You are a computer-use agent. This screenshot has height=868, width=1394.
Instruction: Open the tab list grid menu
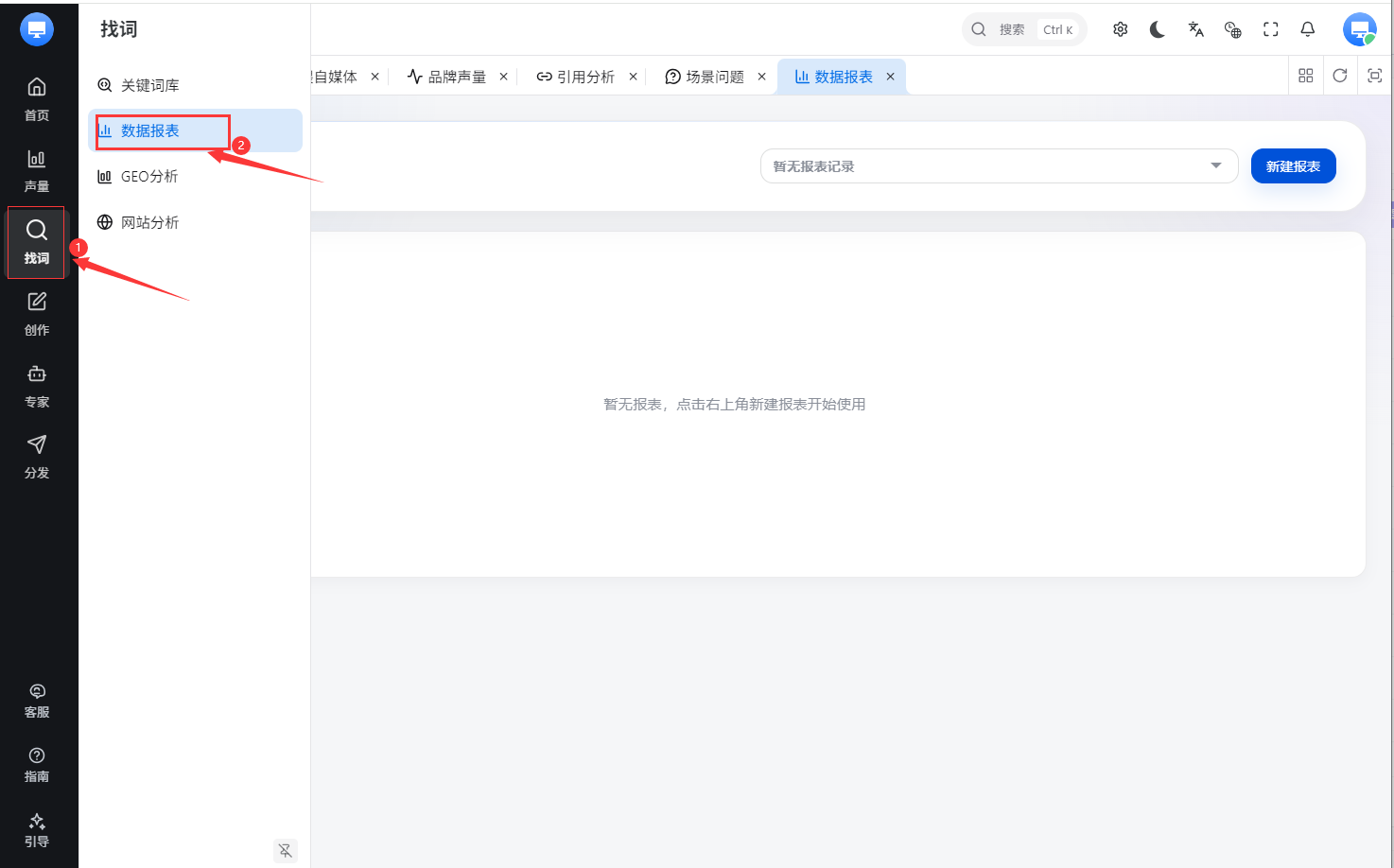click(x=1306, y=76)
